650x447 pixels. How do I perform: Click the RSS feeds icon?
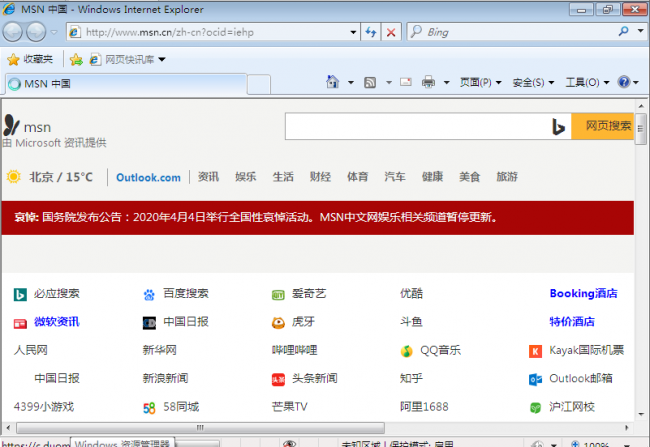pos(370,83)
